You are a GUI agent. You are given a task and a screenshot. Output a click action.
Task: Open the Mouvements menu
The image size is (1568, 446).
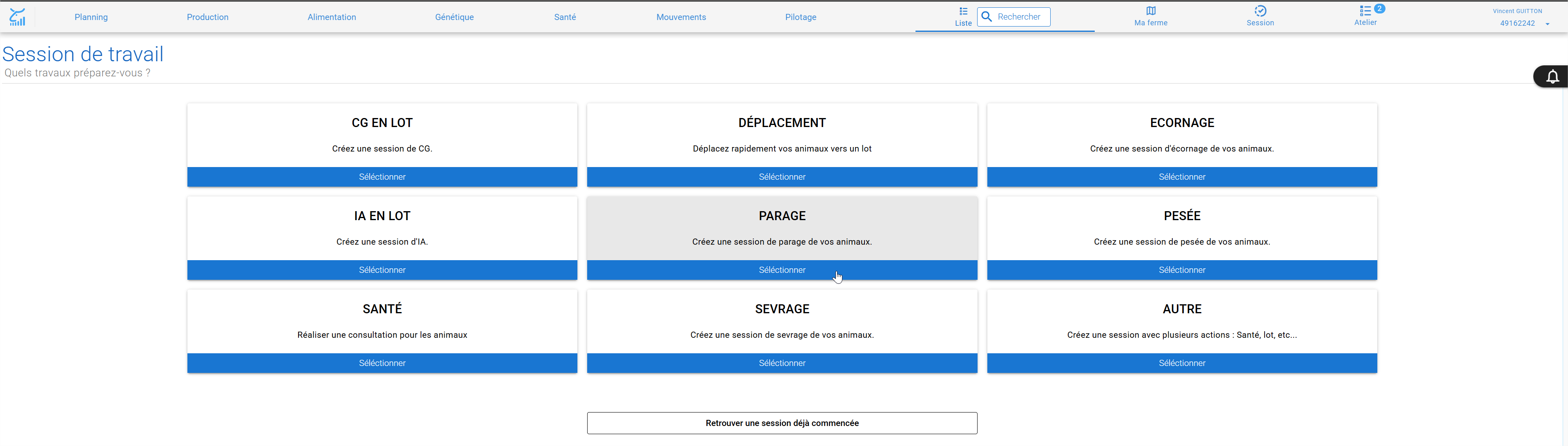(681, 17)
